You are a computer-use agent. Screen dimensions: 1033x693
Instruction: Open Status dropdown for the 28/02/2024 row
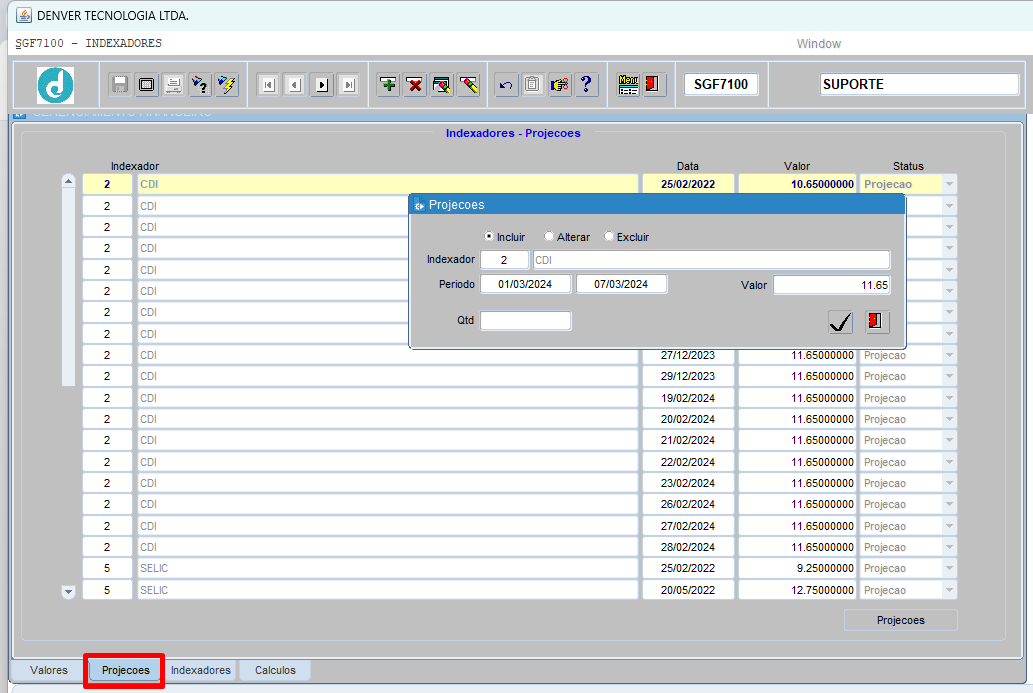pyautogui.click(x=949, y=547)
